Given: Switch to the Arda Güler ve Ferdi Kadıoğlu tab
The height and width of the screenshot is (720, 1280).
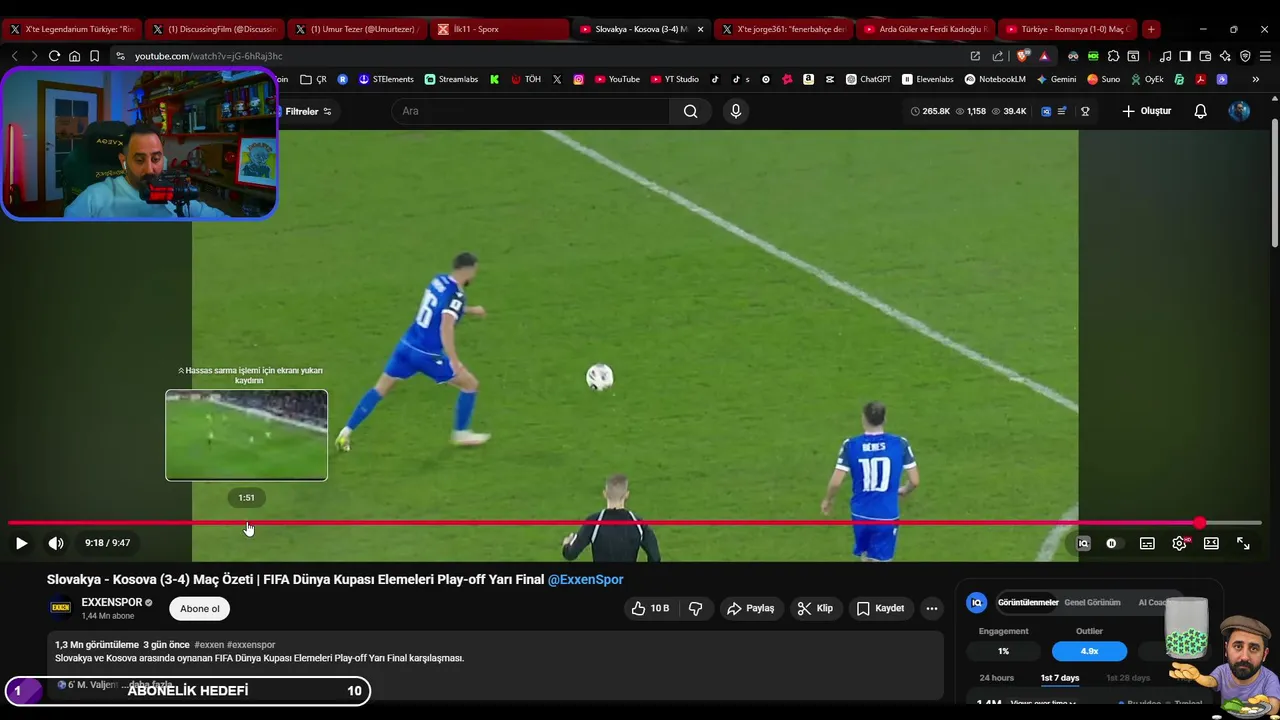Looking at the screenshot, I should tap(926, 29).
